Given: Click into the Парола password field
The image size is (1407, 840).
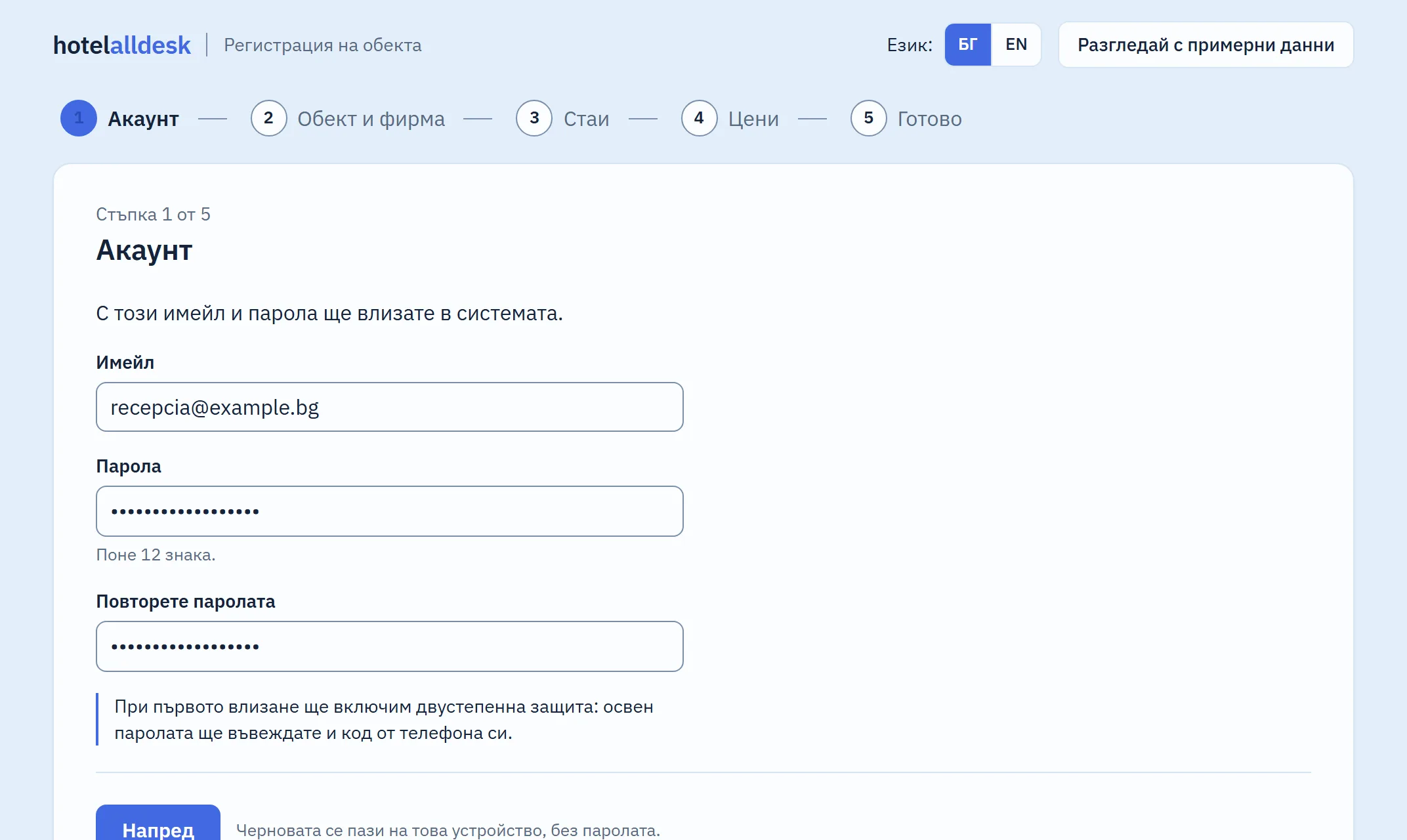Looking at the screenshot, I should 390,511.
